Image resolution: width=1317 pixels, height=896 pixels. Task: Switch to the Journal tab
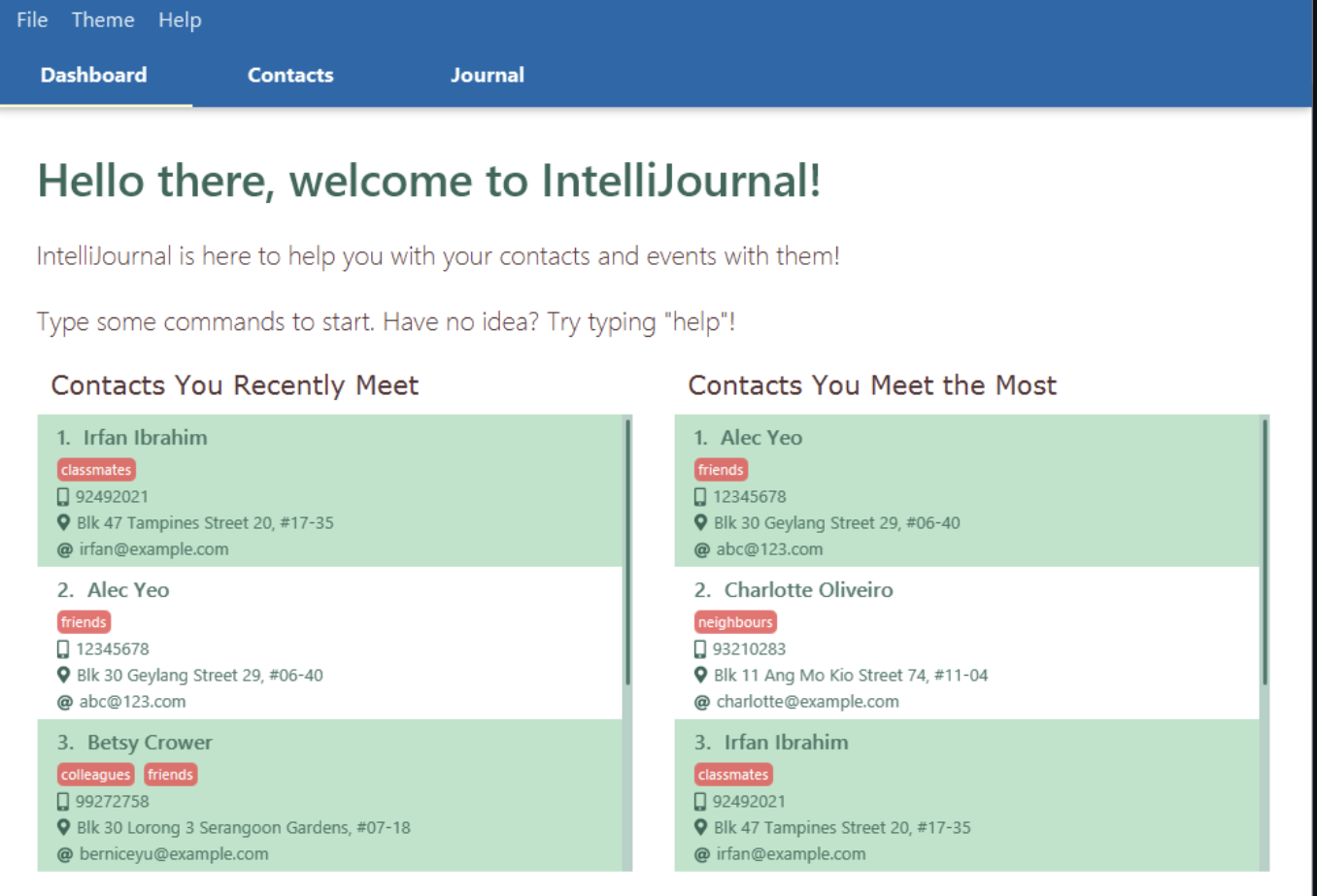point(487,75)
